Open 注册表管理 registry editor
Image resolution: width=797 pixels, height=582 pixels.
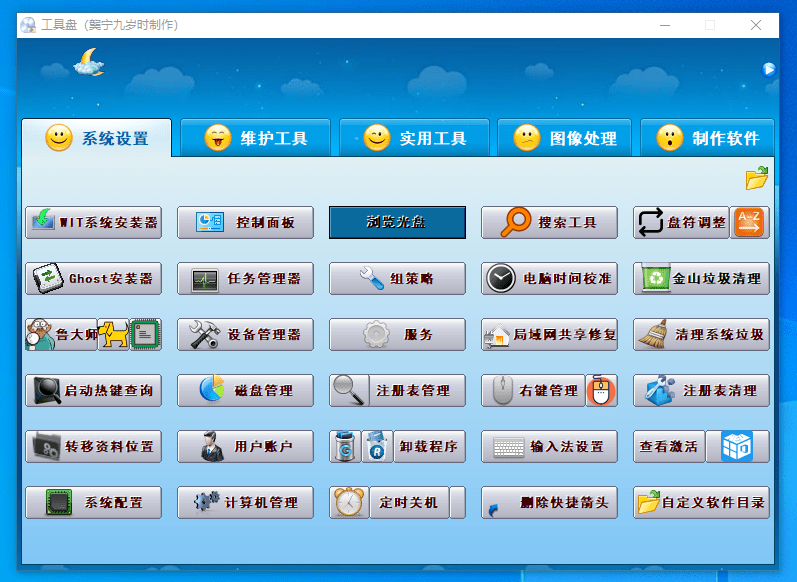(x=397, y=390)
